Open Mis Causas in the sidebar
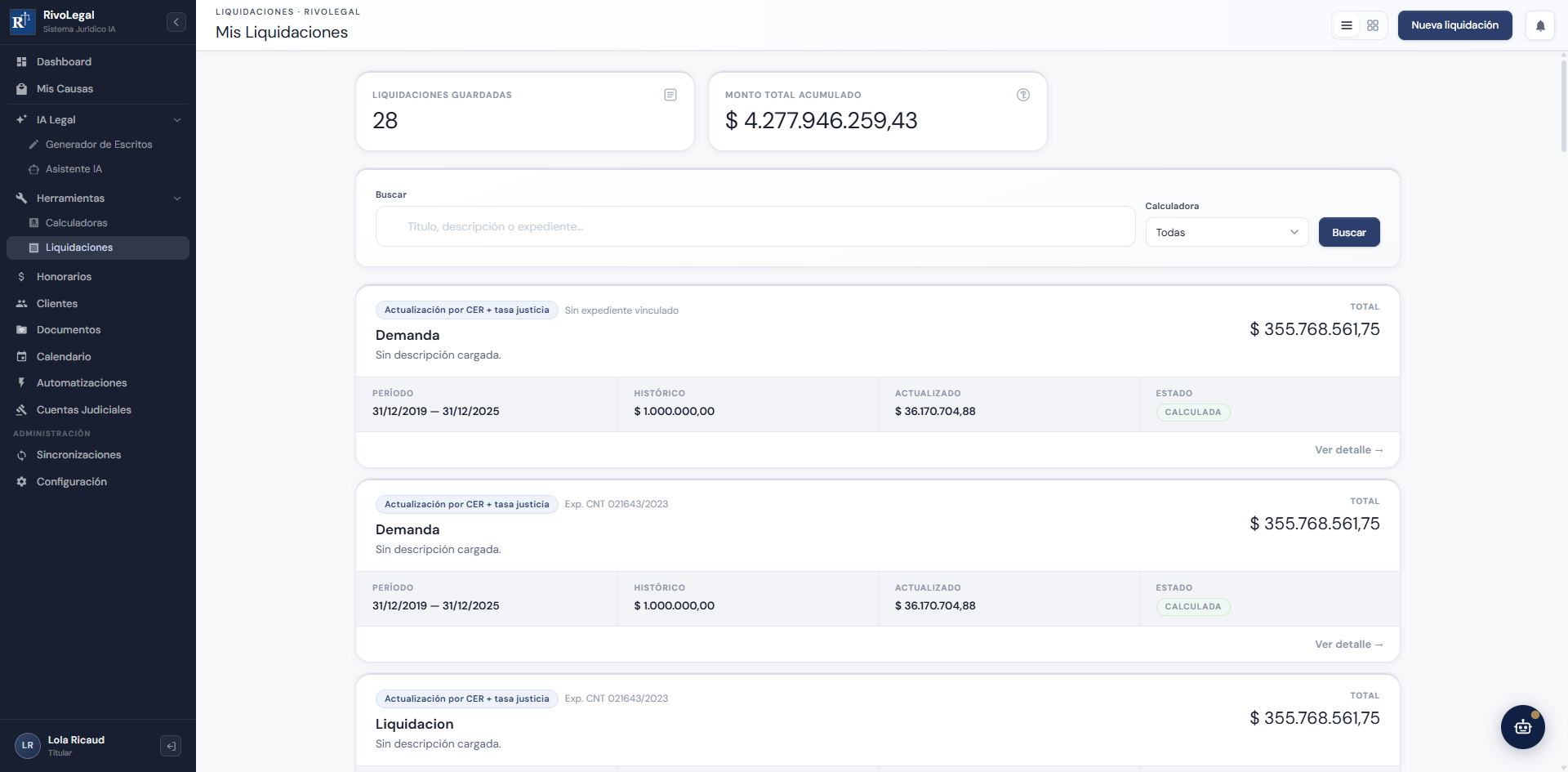Screen dimensions: 1568x772 tap(98, 89)
